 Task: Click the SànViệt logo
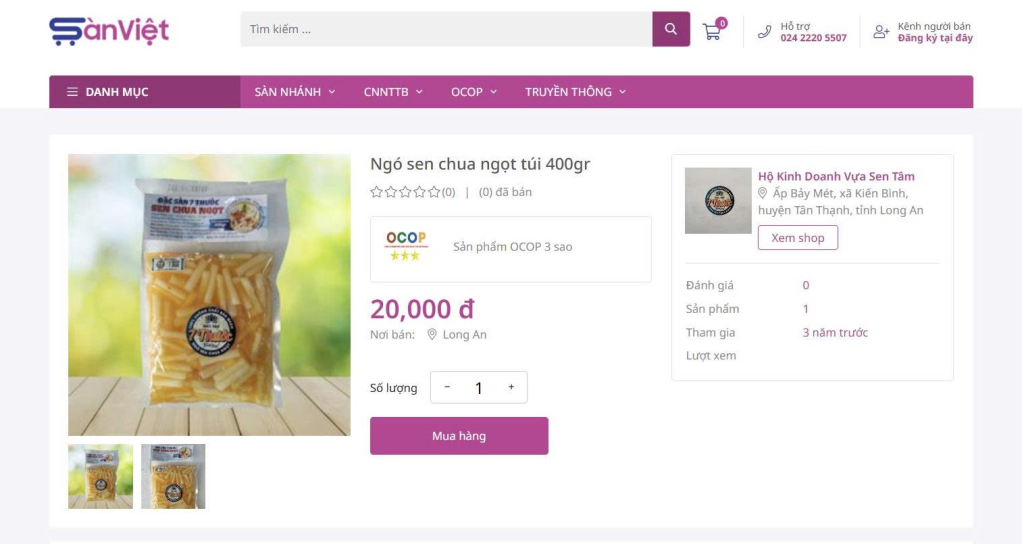point(109,30)
